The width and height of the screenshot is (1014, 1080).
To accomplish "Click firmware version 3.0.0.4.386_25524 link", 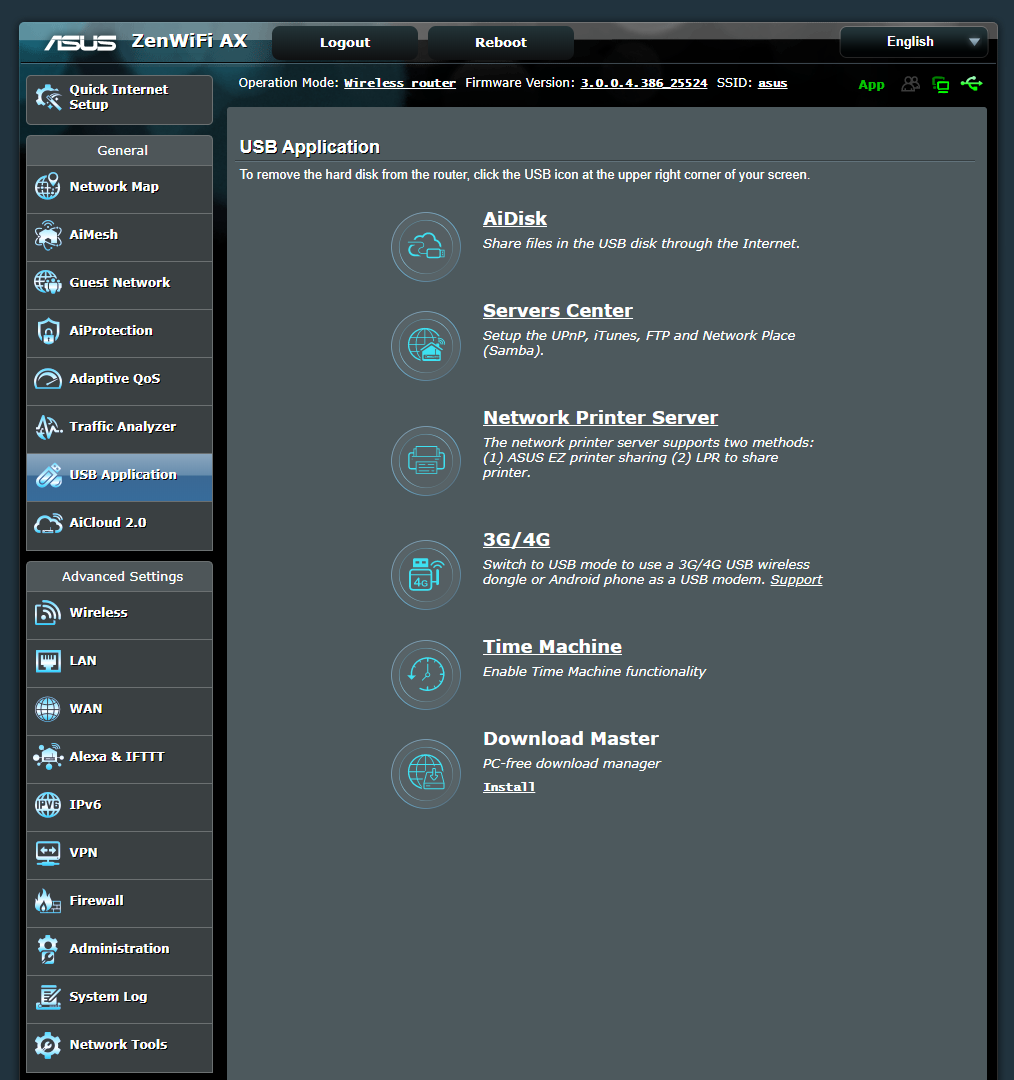I will 643,83.
